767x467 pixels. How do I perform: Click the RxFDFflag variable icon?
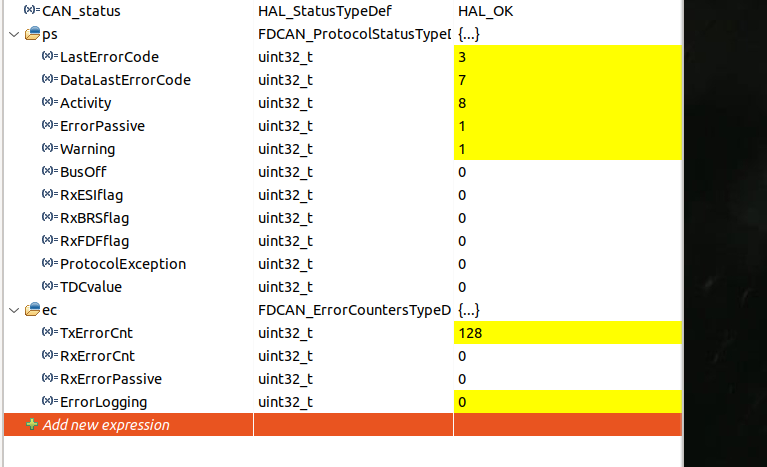tap(50, 240)
